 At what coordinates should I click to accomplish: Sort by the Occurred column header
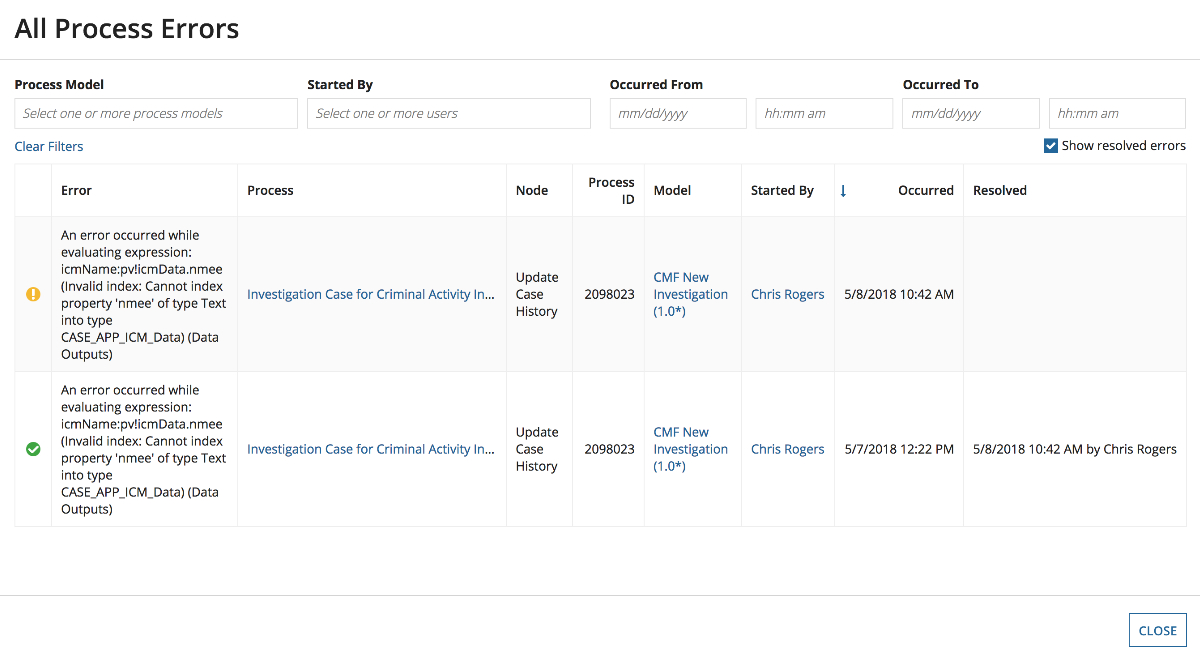(x=925, y=190)
